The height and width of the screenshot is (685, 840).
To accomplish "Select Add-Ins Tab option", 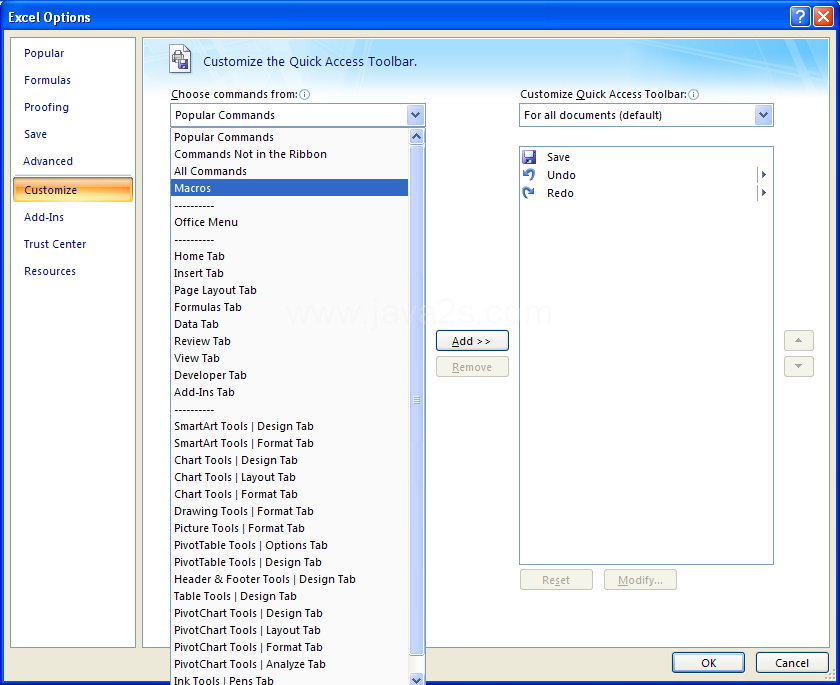I will click(x=289, y=392).
